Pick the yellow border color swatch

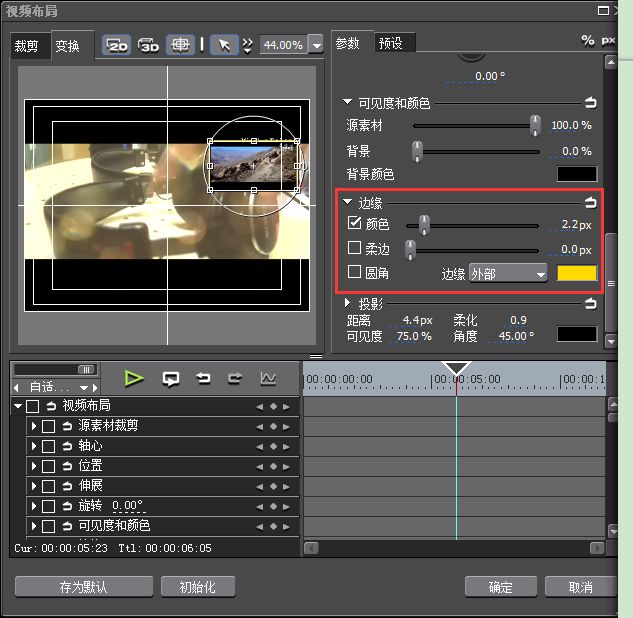[x=576, y=273]
